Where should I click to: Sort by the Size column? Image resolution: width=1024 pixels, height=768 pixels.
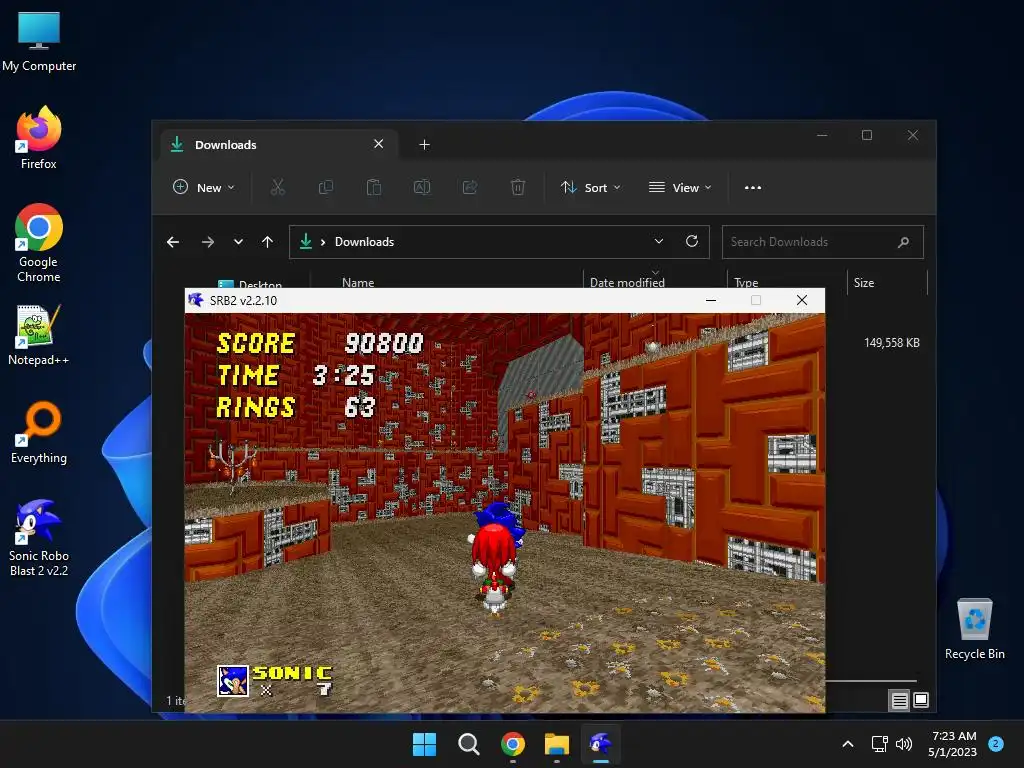click(x=863, y=283)
